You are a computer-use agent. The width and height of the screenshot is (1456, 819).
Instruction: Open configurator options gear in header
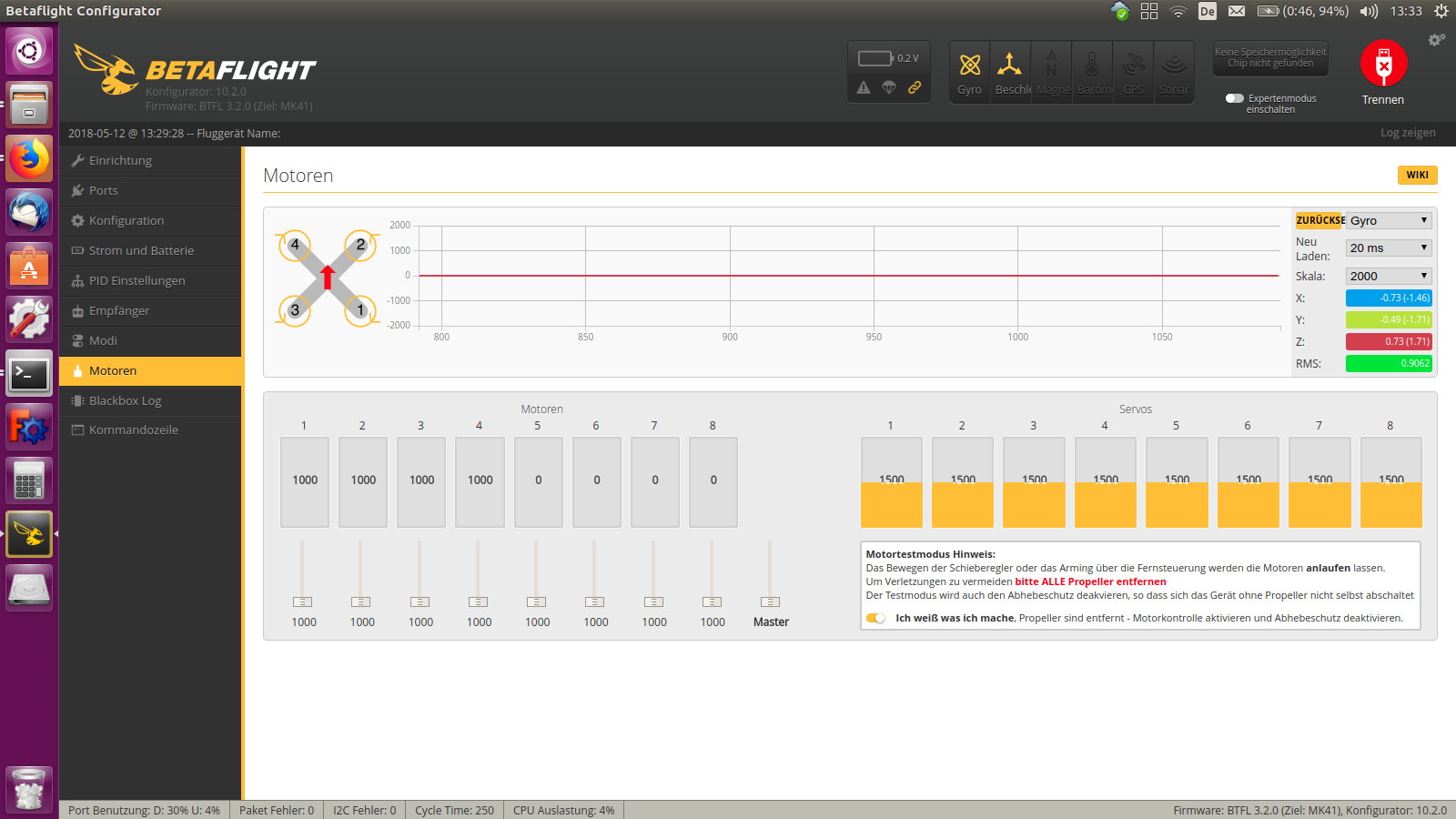tap(1436, 40)
